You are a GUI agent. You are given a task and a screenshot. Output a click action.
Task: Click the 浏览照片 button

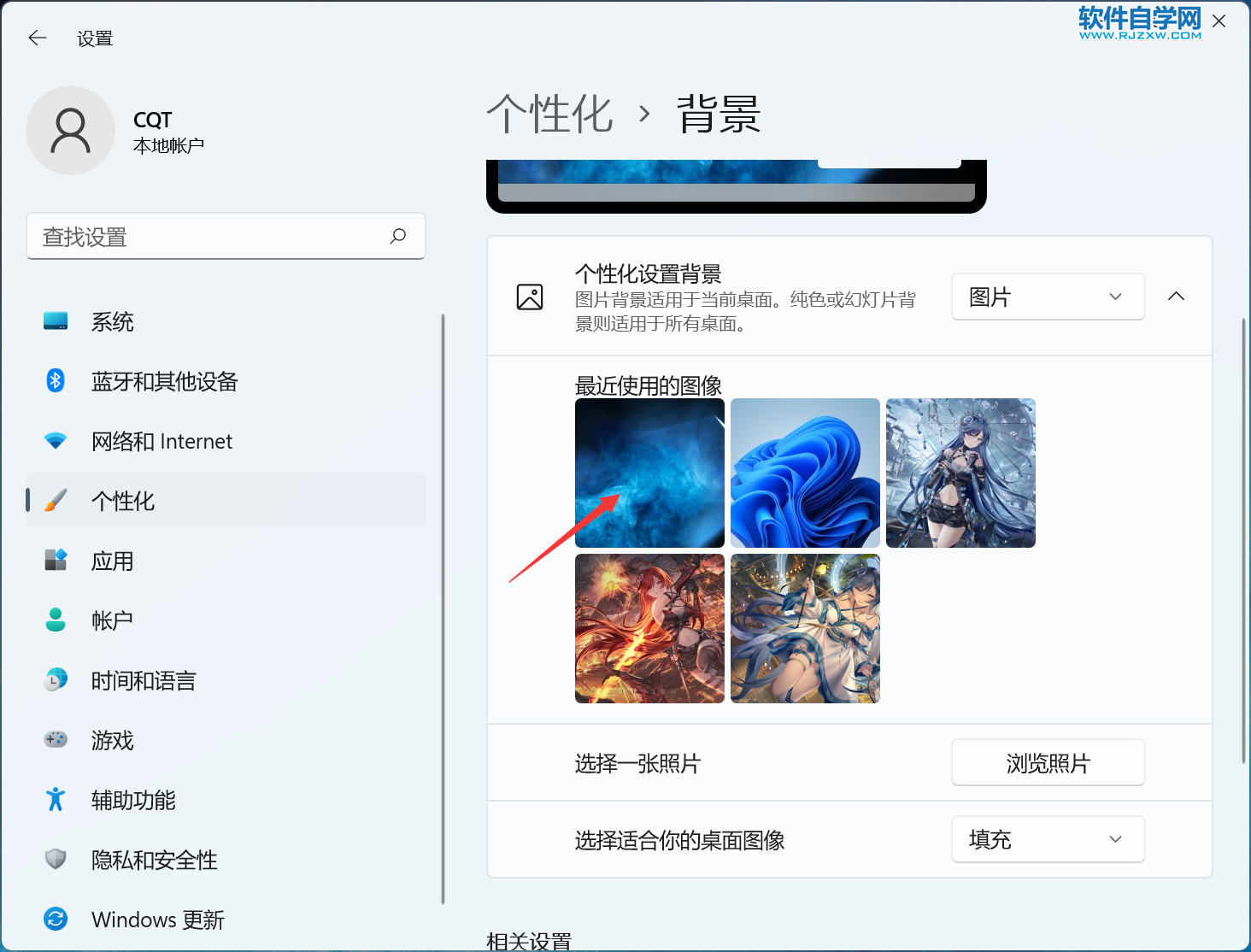(x=1048, y=762)
